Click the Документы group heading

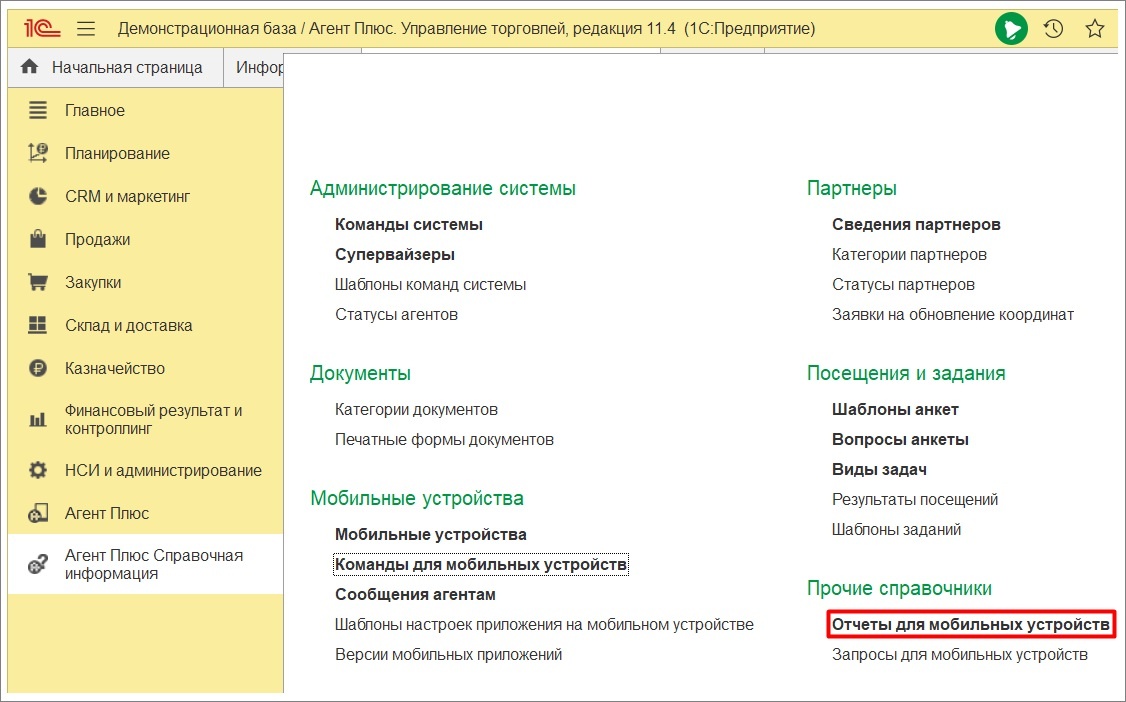(x=360, y=374)
